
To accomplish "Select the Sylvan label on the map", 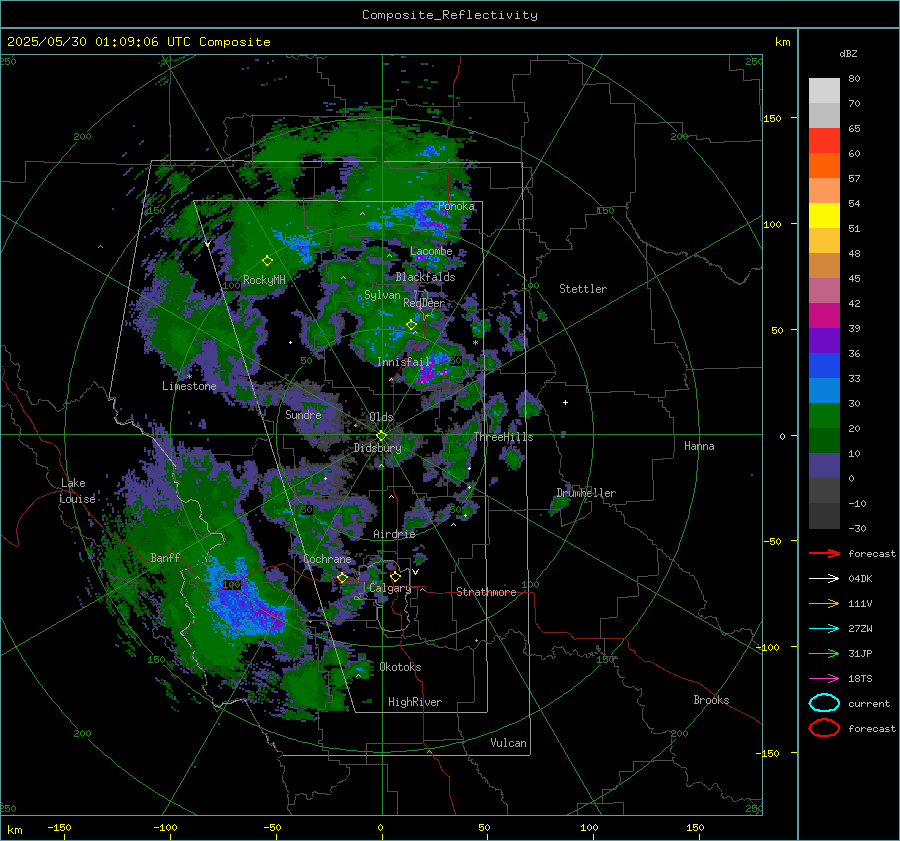I will click(x=382, y=295).
